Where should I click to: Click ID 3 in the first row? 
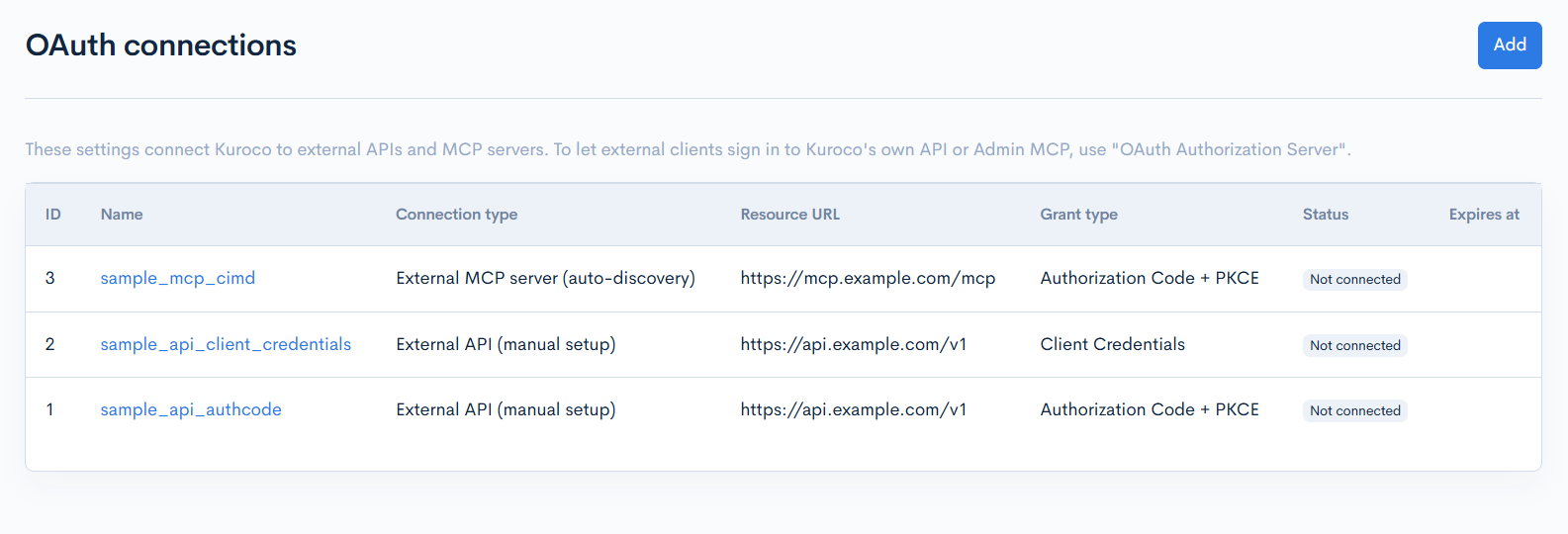click(50, 278)
